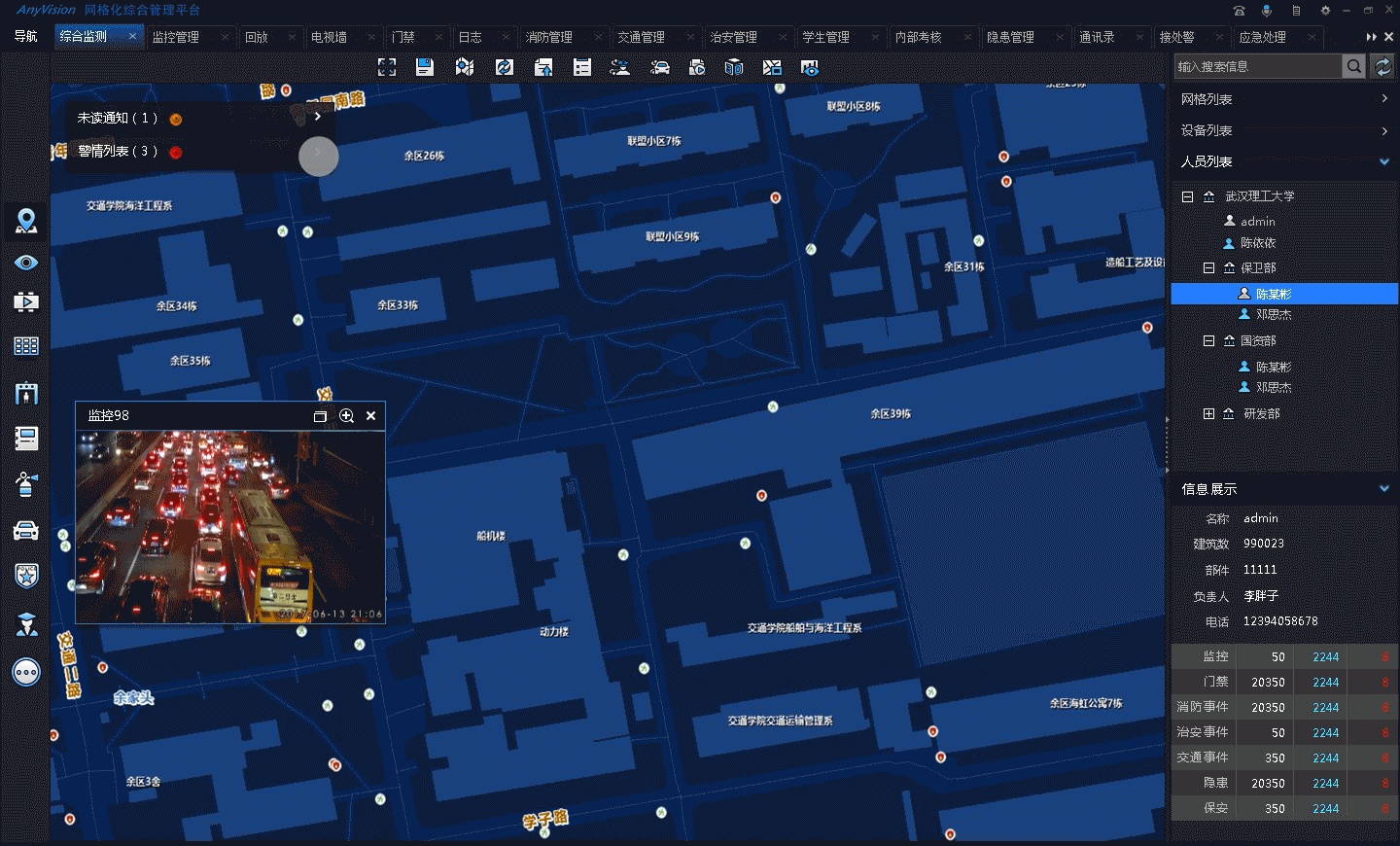Screen dimensions: 1400x846
Task: Click the save floppy disk toolbar icon
Action: 424,67
